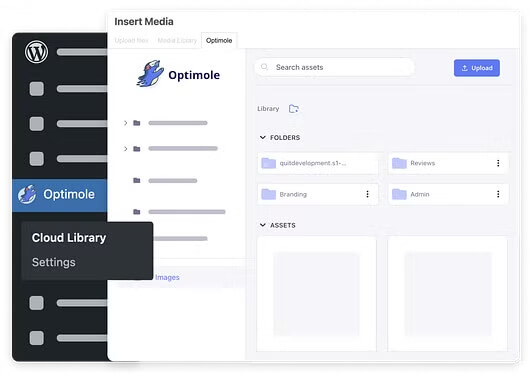Switch to the Media Library tab

tap(177, 40)
